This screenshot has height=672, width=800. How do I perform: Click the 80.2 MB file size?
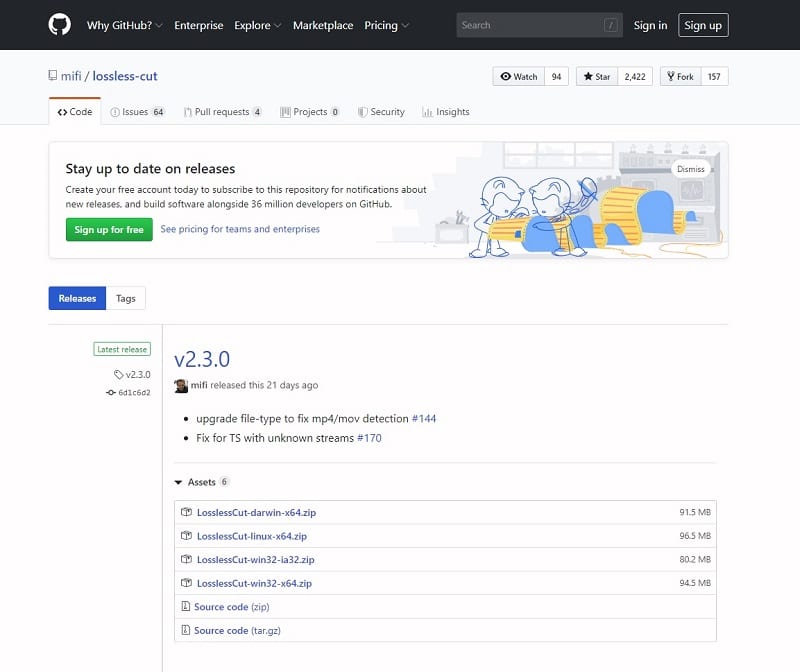(x=695, y=559)
